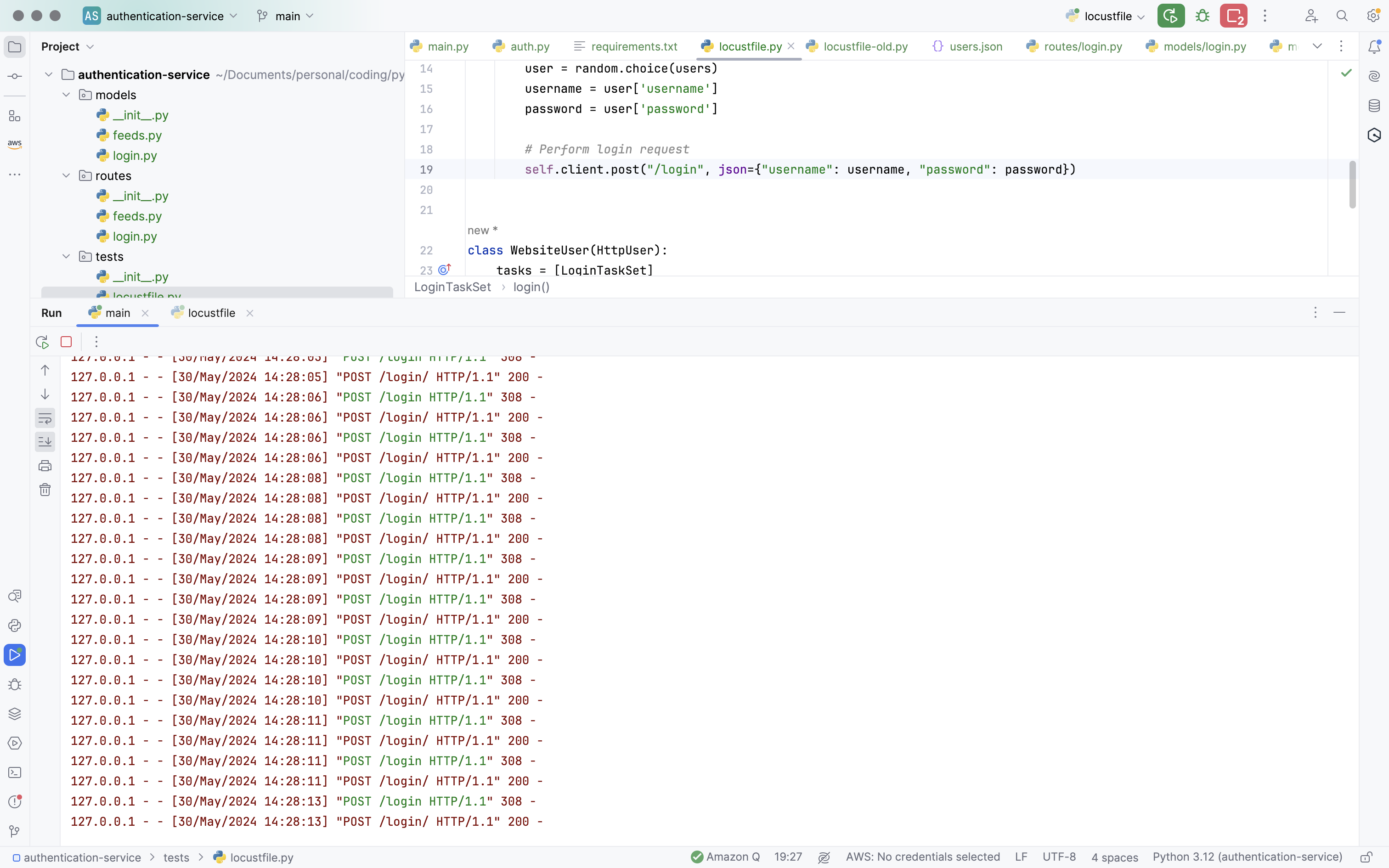Open the Git tool window branch icon

click(x=15, y=831)
